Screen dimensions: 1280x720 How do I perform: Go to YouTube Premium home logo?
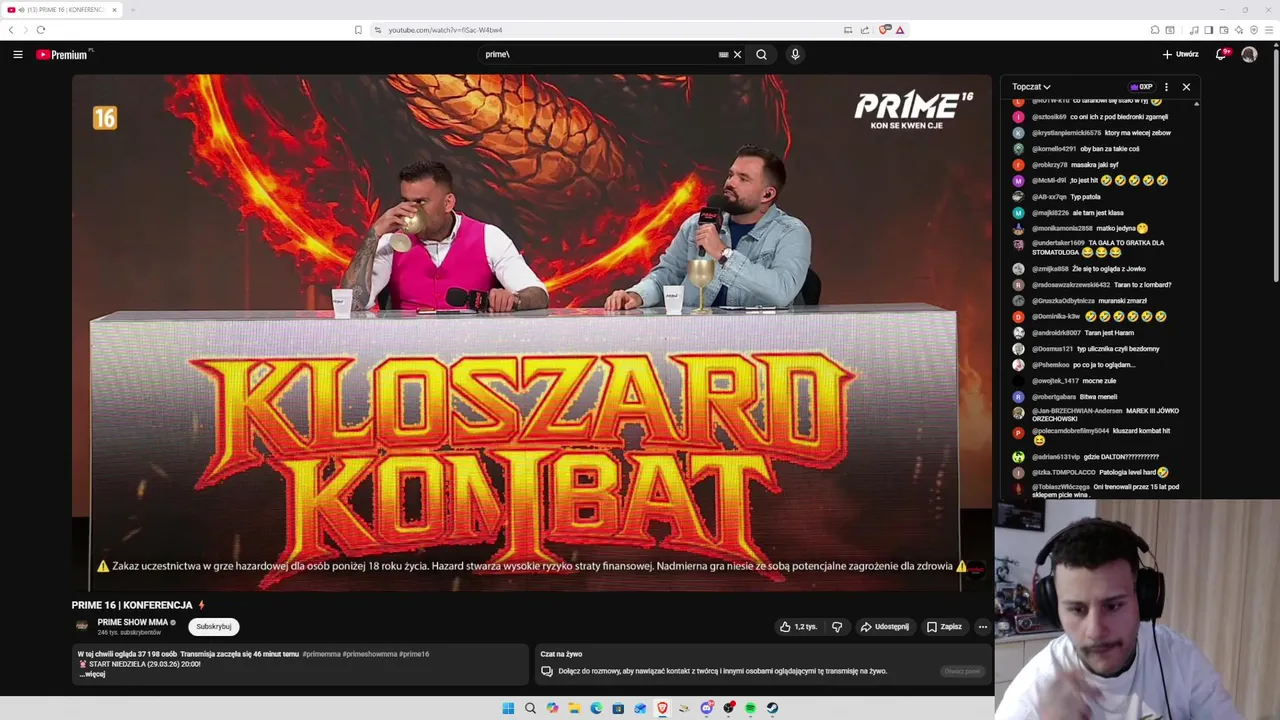click(x=64, y=54)
